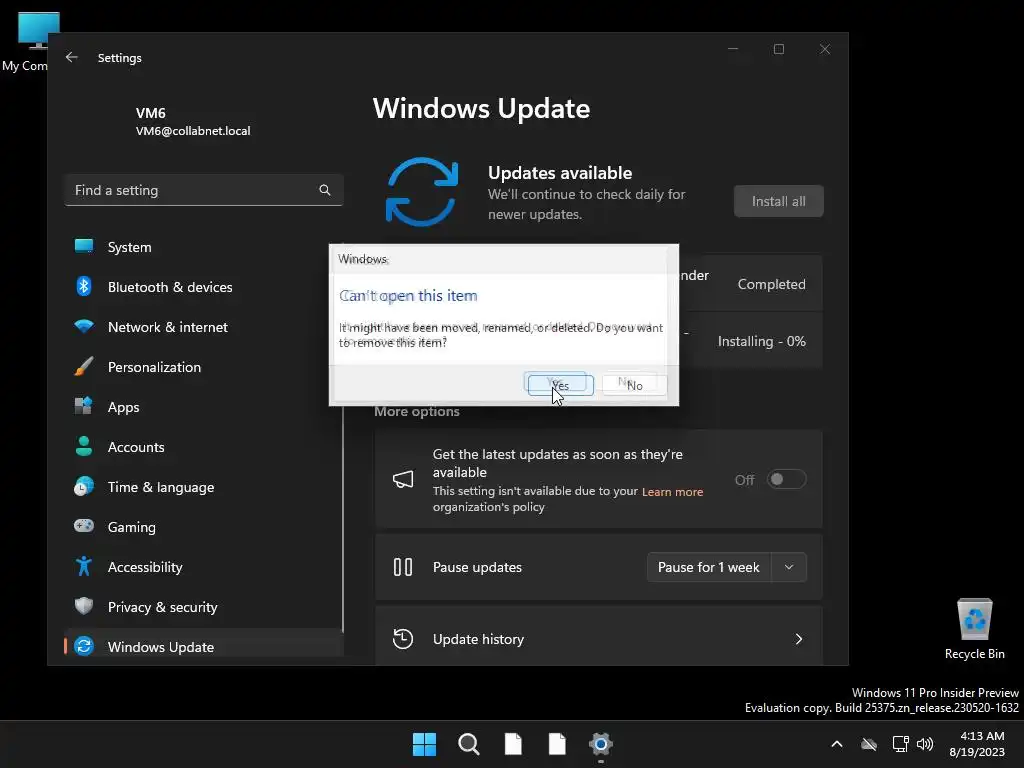Open taskbar Search
Screen dimensions: 1024x768
pyautogui.click(x=468, y=744)
